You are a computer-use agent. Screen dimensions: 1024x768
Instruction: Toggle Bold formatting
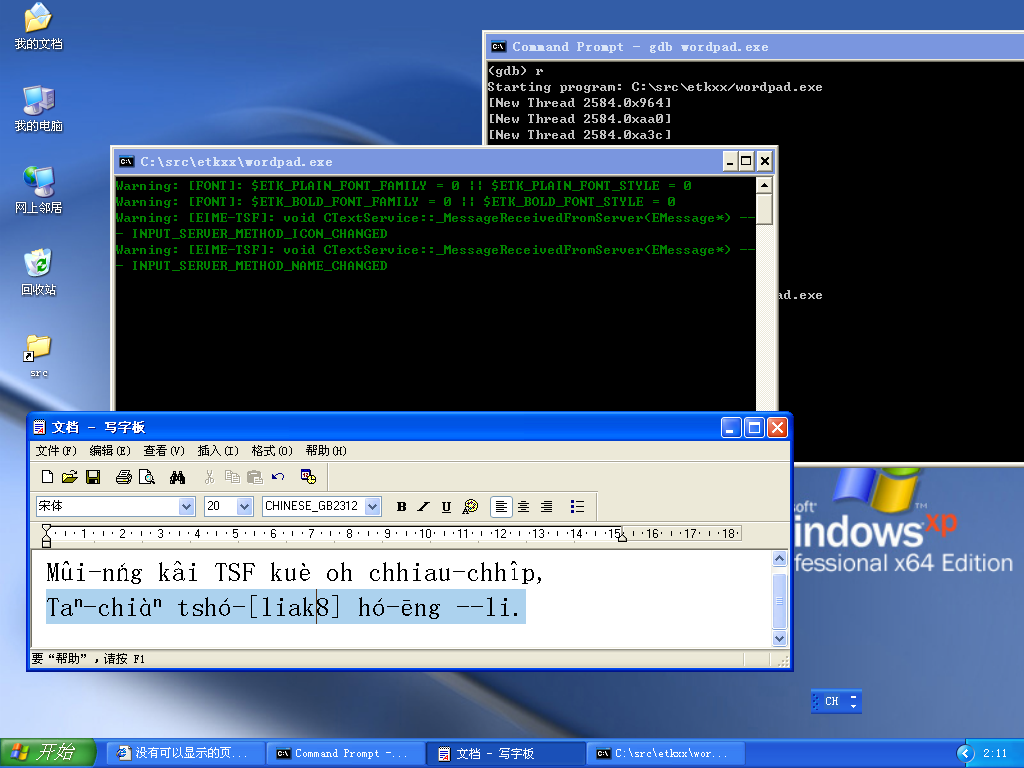[402, 507]
